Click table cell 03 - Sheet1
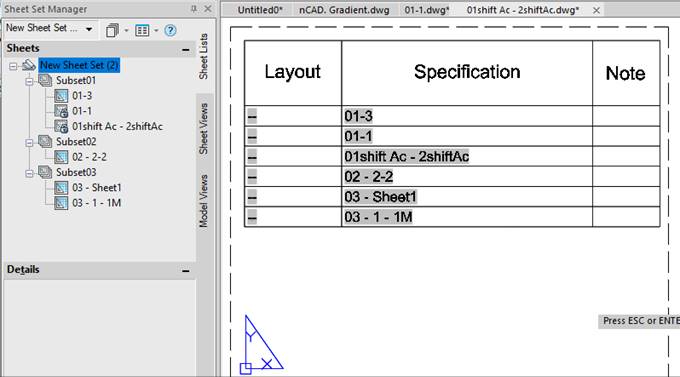680x377 pixels. click(467, 197)
